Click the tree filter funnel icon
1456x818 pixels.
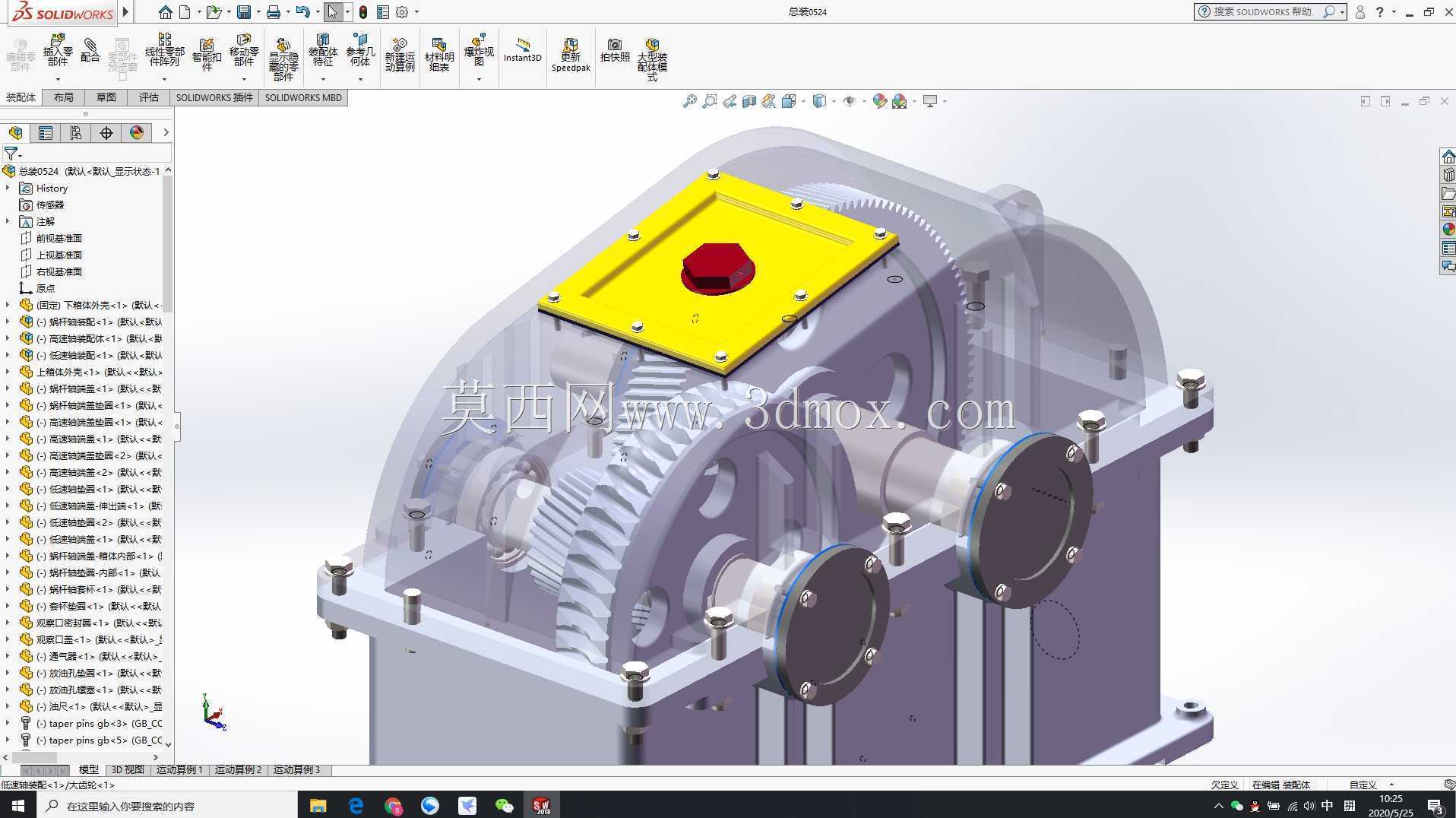[11, 154]
